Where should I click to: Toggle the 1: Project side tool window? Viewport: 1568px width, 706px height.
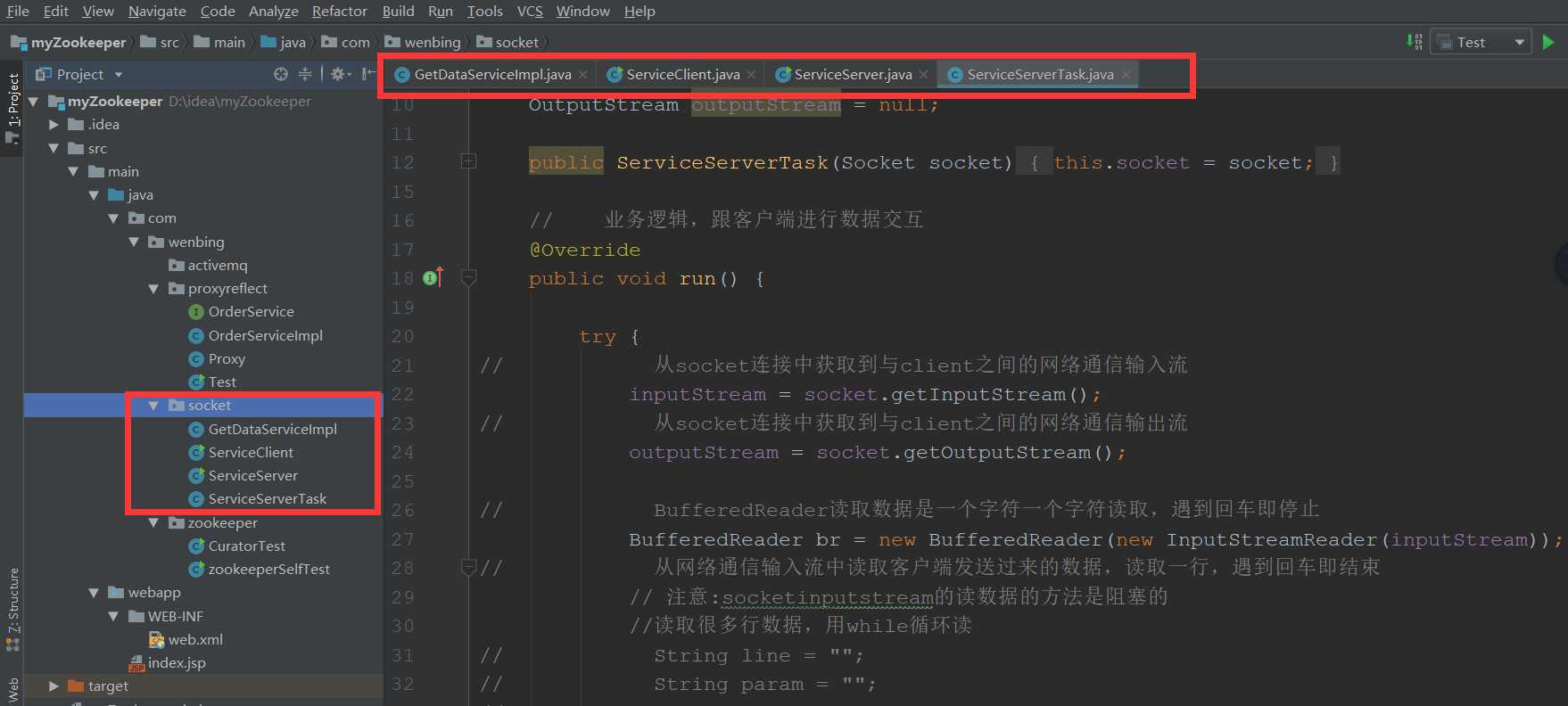click(x=12, y=108)
